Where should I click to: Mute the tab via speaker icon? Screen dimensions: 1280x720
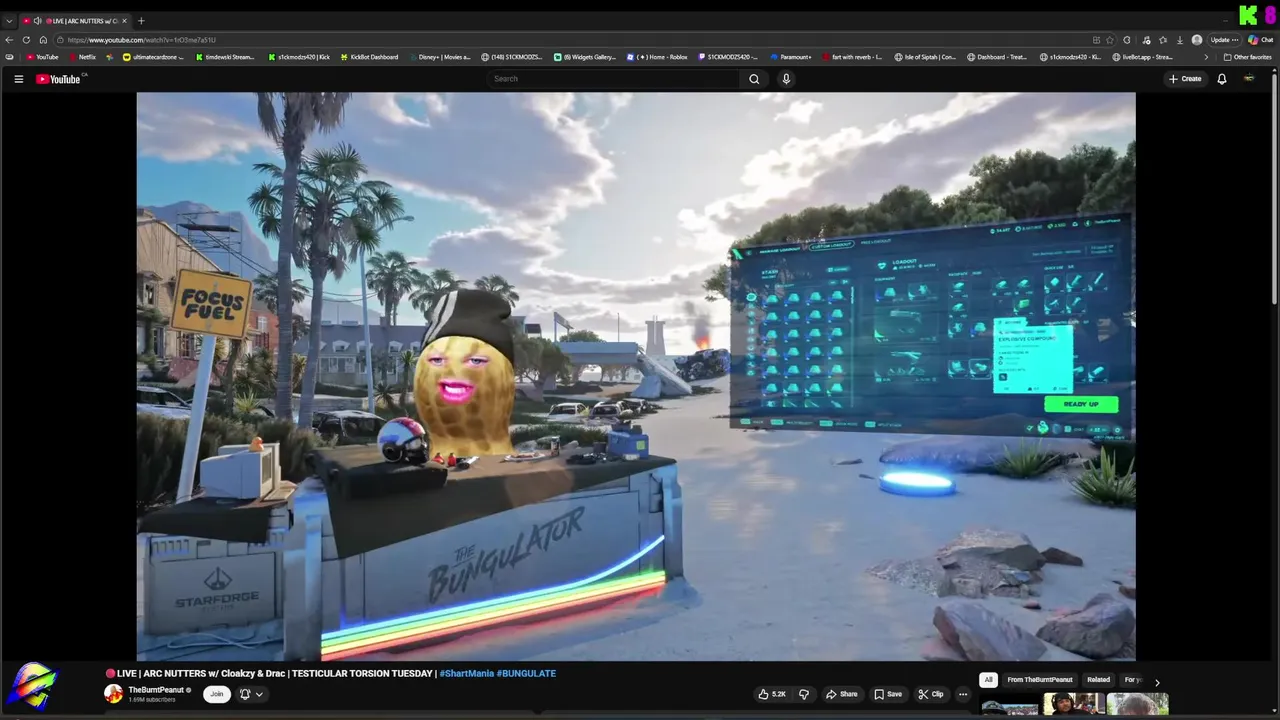click(x=37, y=21)
